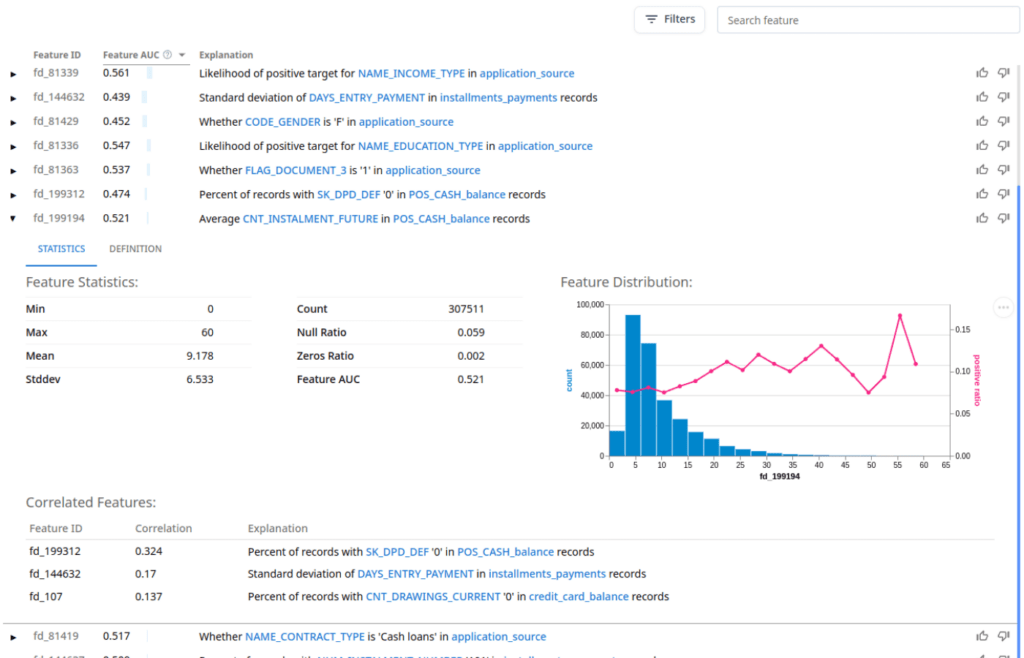
Task: Click the Search feature input field
Action: coord(868,19)
